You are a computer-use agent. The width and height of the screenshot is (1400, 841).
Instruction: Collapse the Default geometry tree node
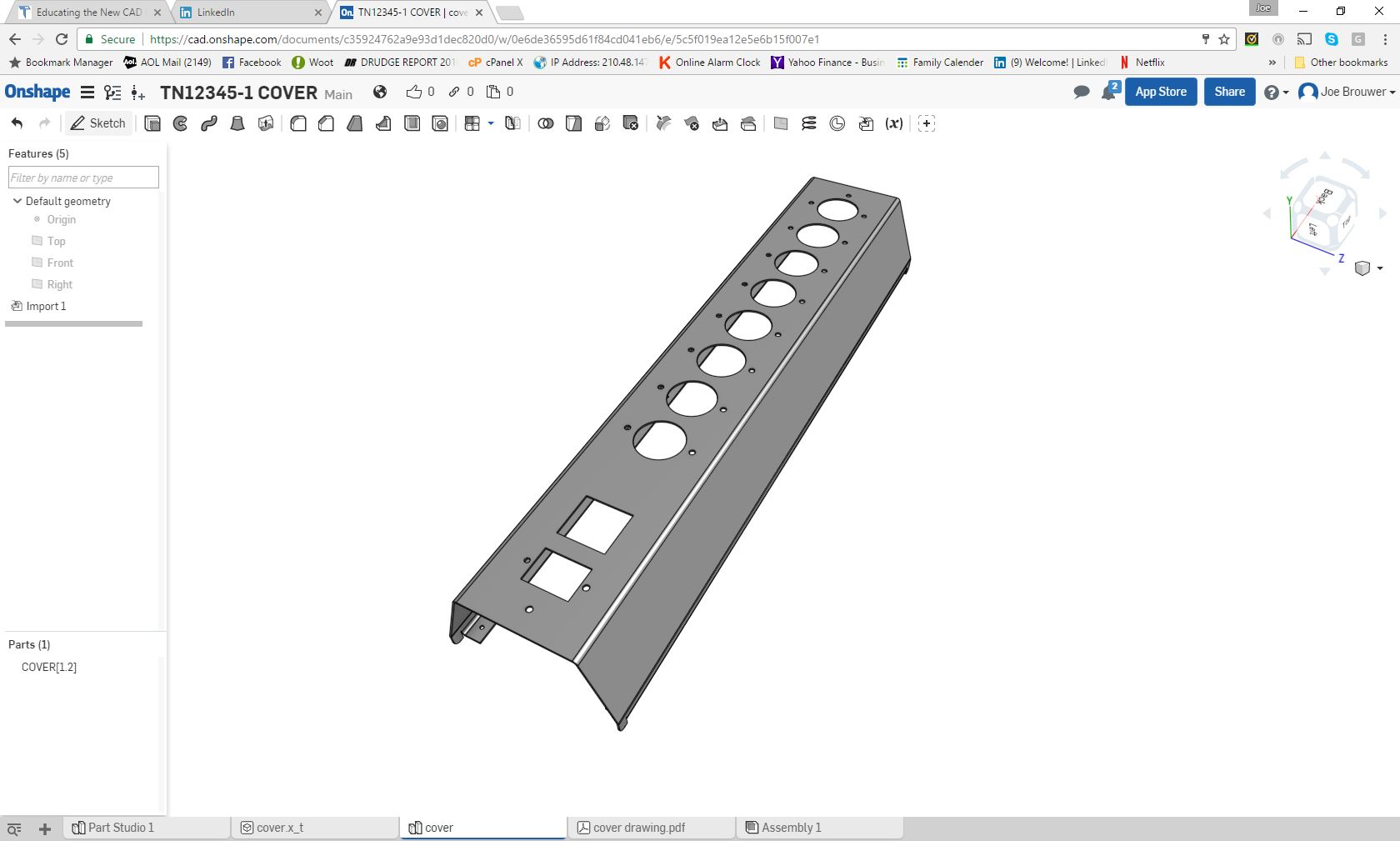(17, 201)
